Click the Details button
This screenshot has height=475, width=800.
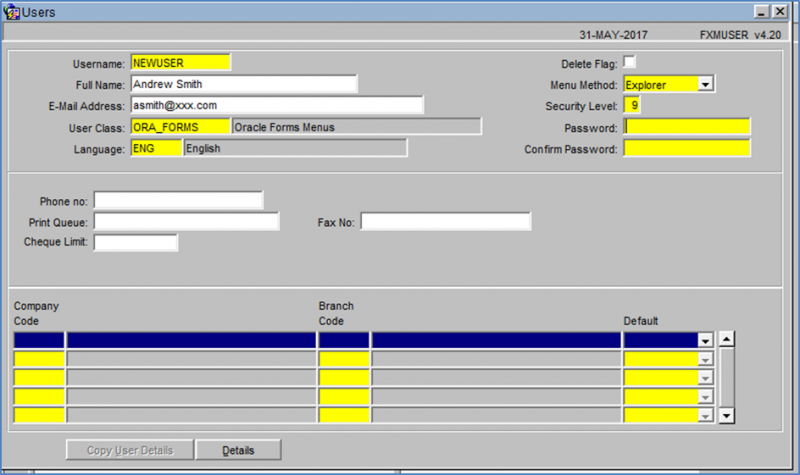tap(238, 450)
